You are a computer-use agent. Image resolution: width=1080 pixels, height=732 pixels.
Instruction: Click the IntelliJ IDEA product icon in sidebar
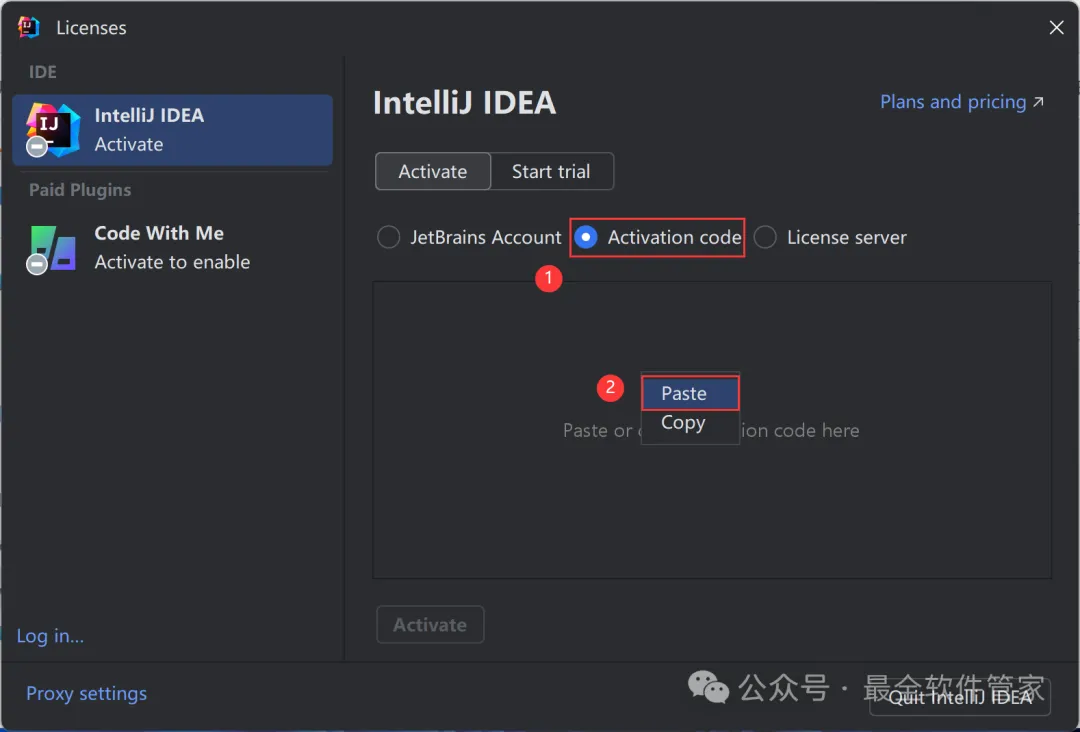click(x=52, y=130)
